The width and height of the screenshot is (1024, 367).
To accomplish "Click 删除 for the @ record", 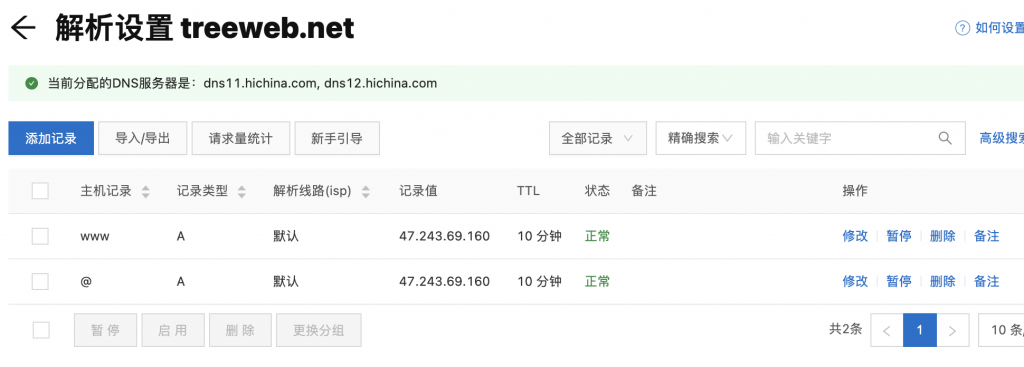I will coord(942,281).
